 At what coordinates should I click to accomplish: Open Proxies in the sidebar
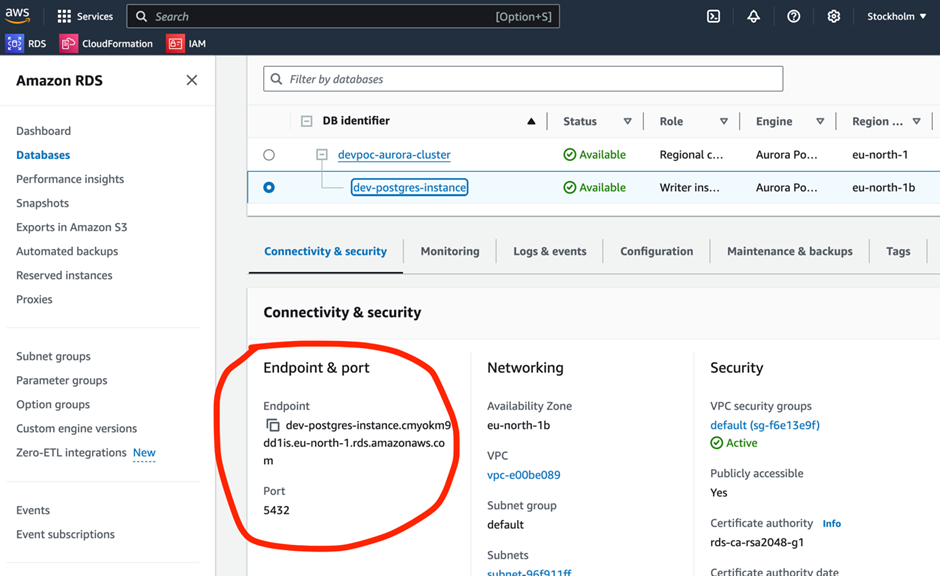tap(34, 299)
